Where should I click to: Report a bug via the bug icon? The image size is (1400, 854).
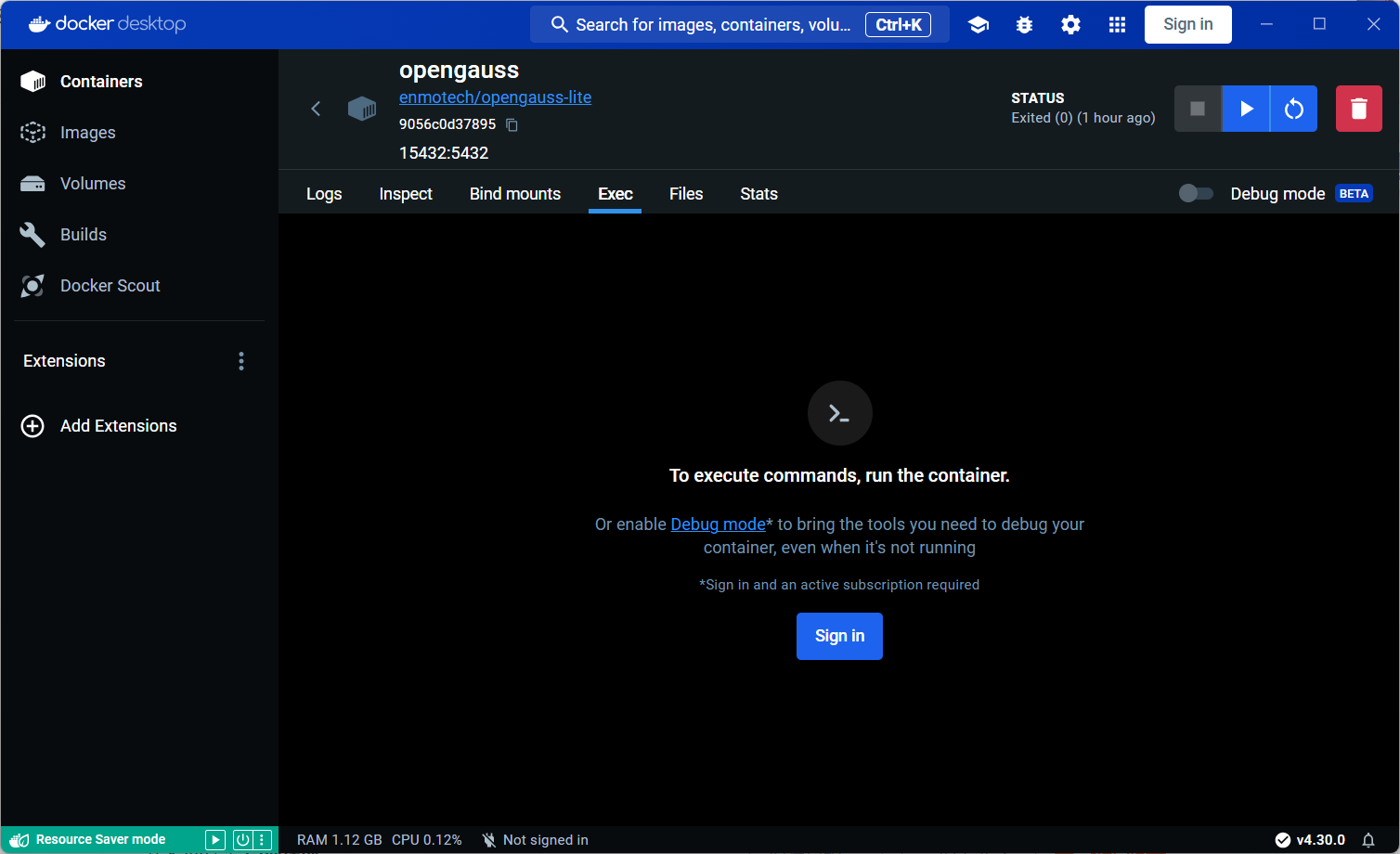click(x=1024, y=24)
